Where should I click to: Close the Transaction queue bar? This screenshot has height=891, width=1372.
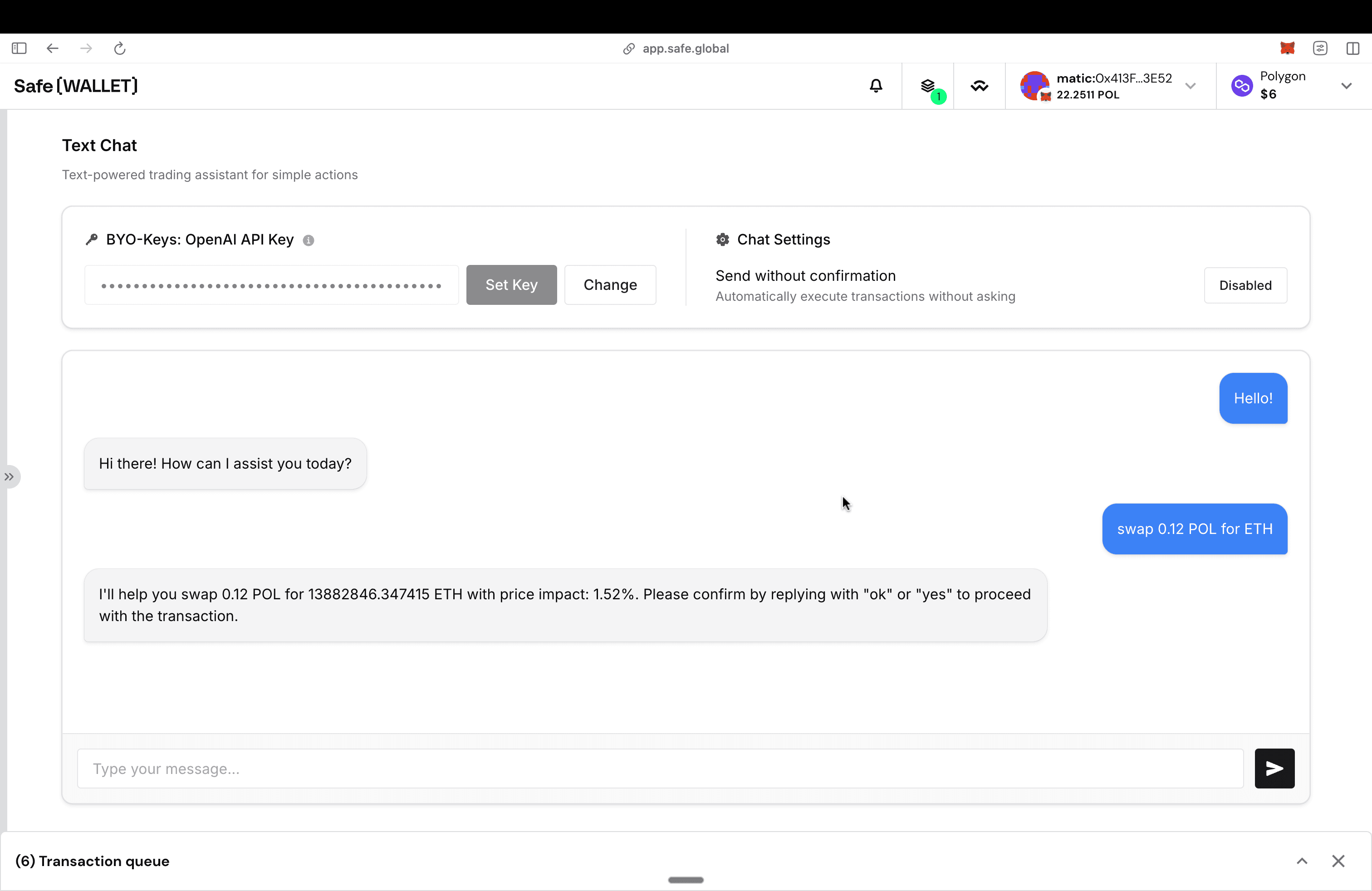[1338, 861]
